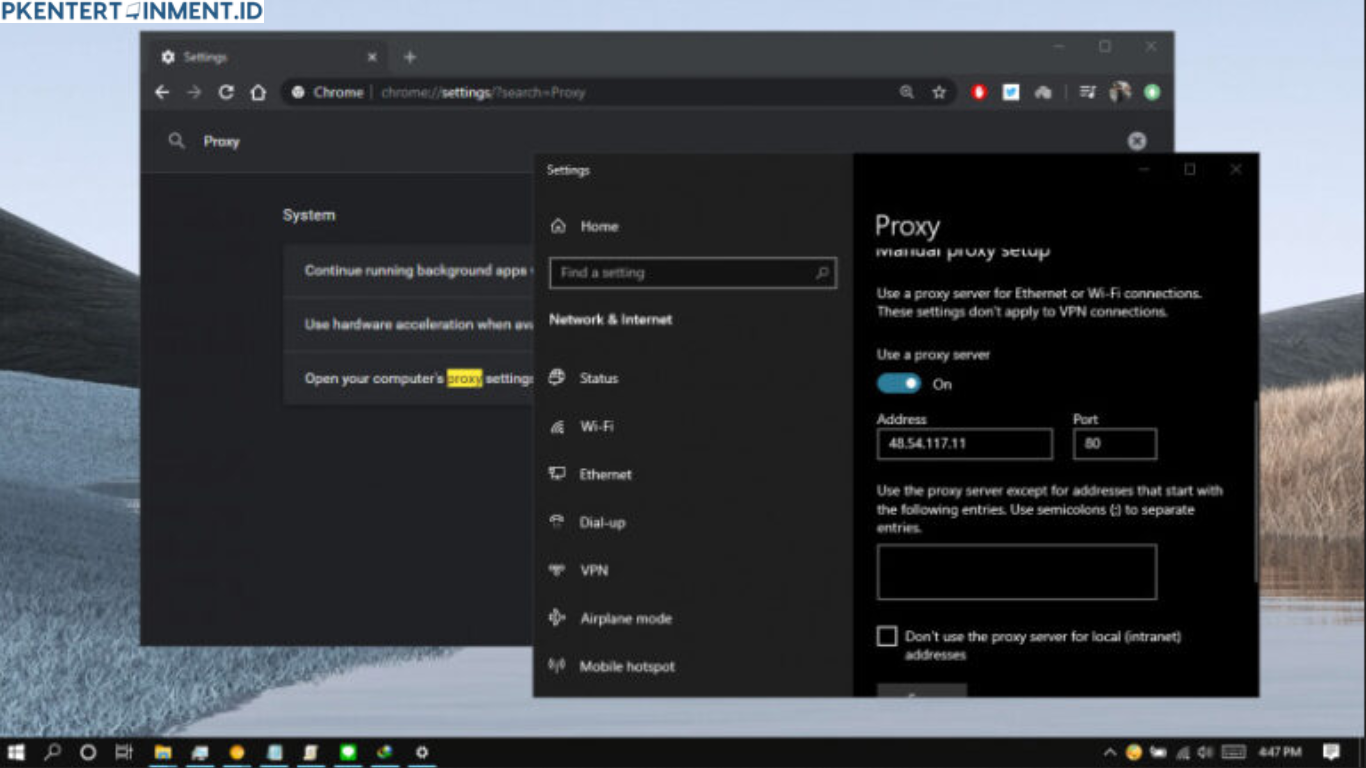Click the Proxy page vertical scrollbar
1366x768 pixels.
(x=1256, y=490)
